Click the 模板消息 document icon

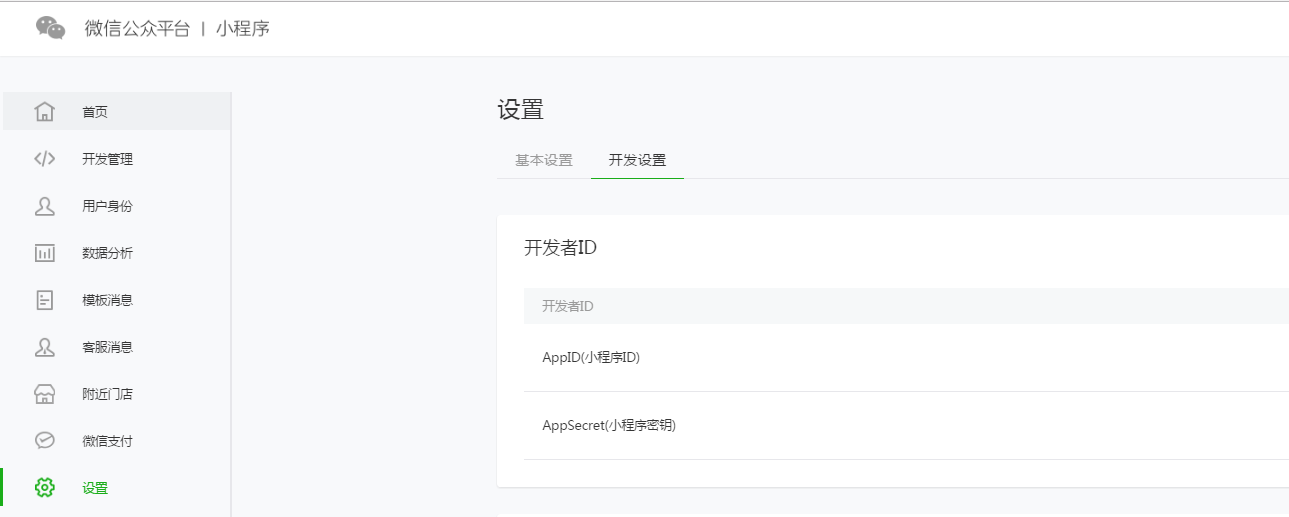[44, 300]
